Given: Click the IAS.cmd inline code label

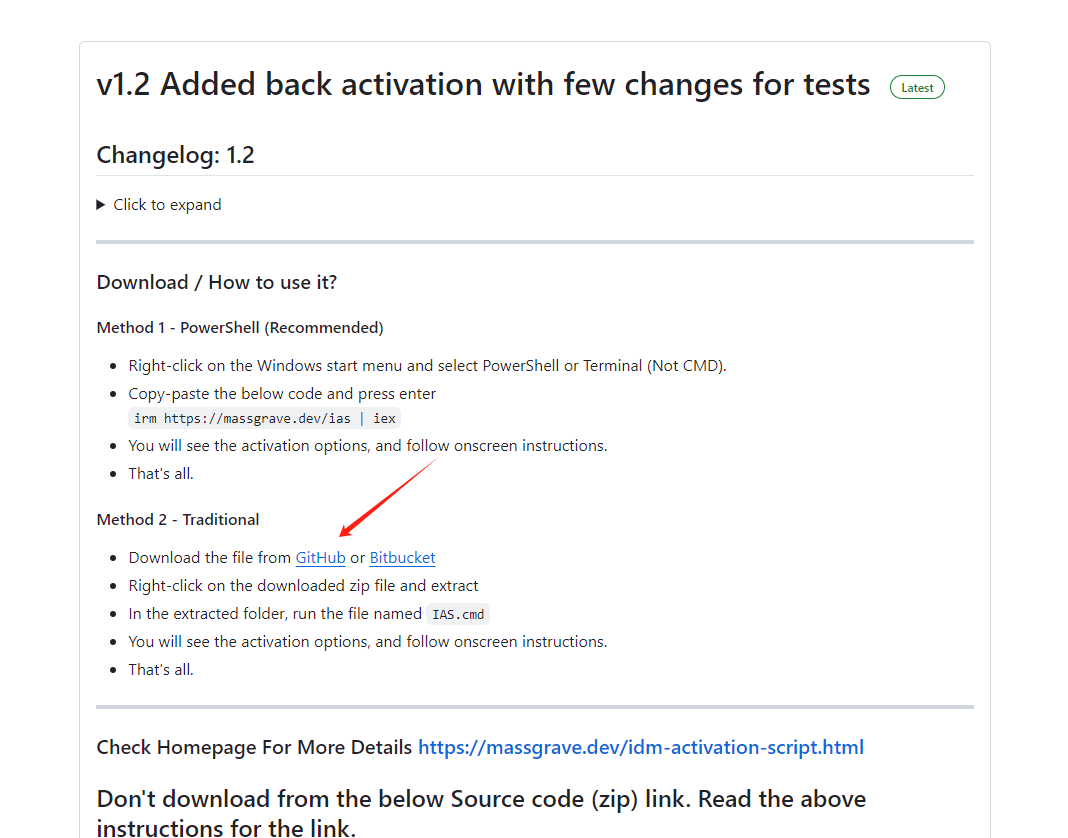Looking at the screenshot, I should coord(458,615).
